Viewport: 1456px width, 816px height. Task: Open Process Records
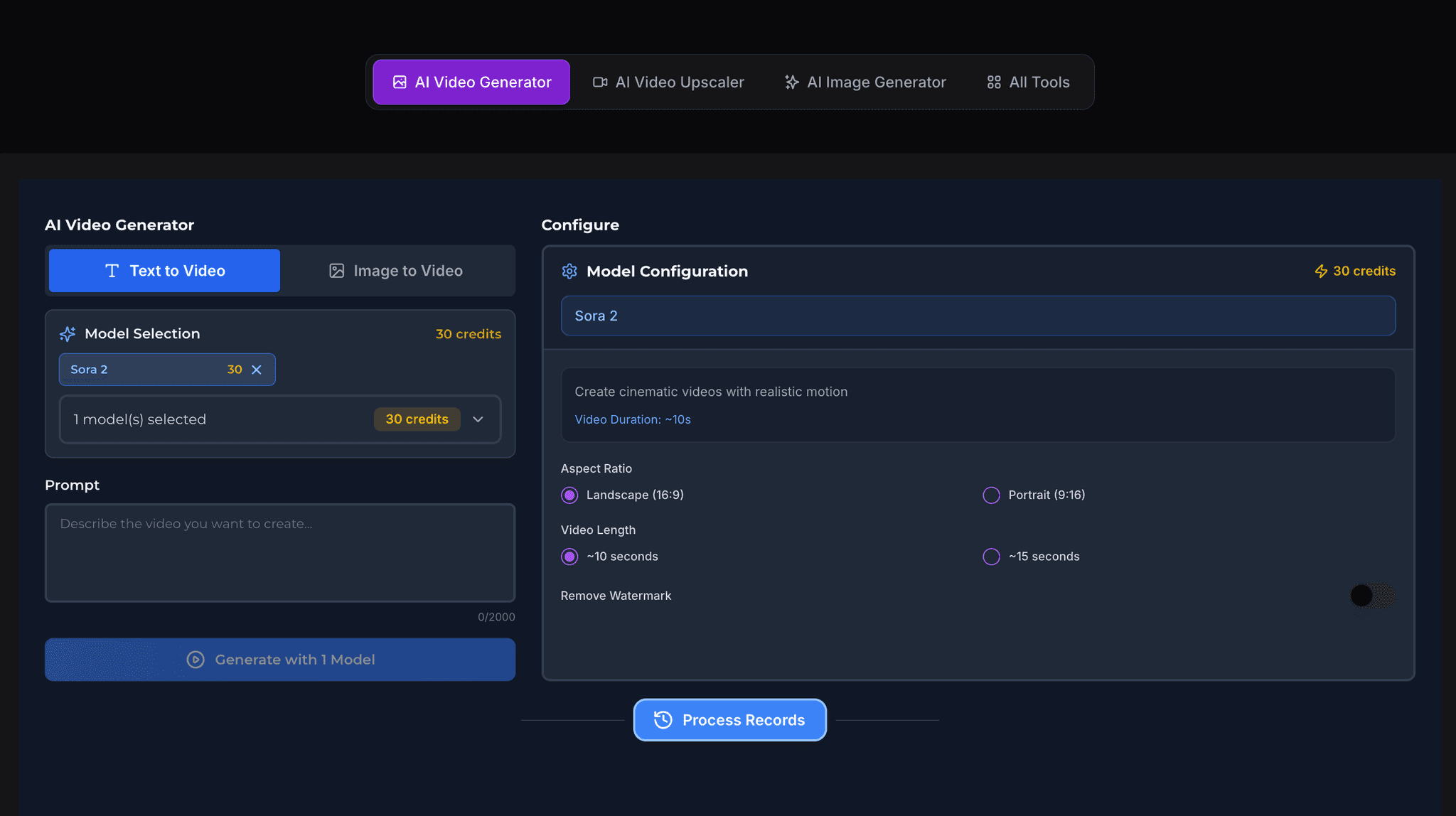point(729,720)
